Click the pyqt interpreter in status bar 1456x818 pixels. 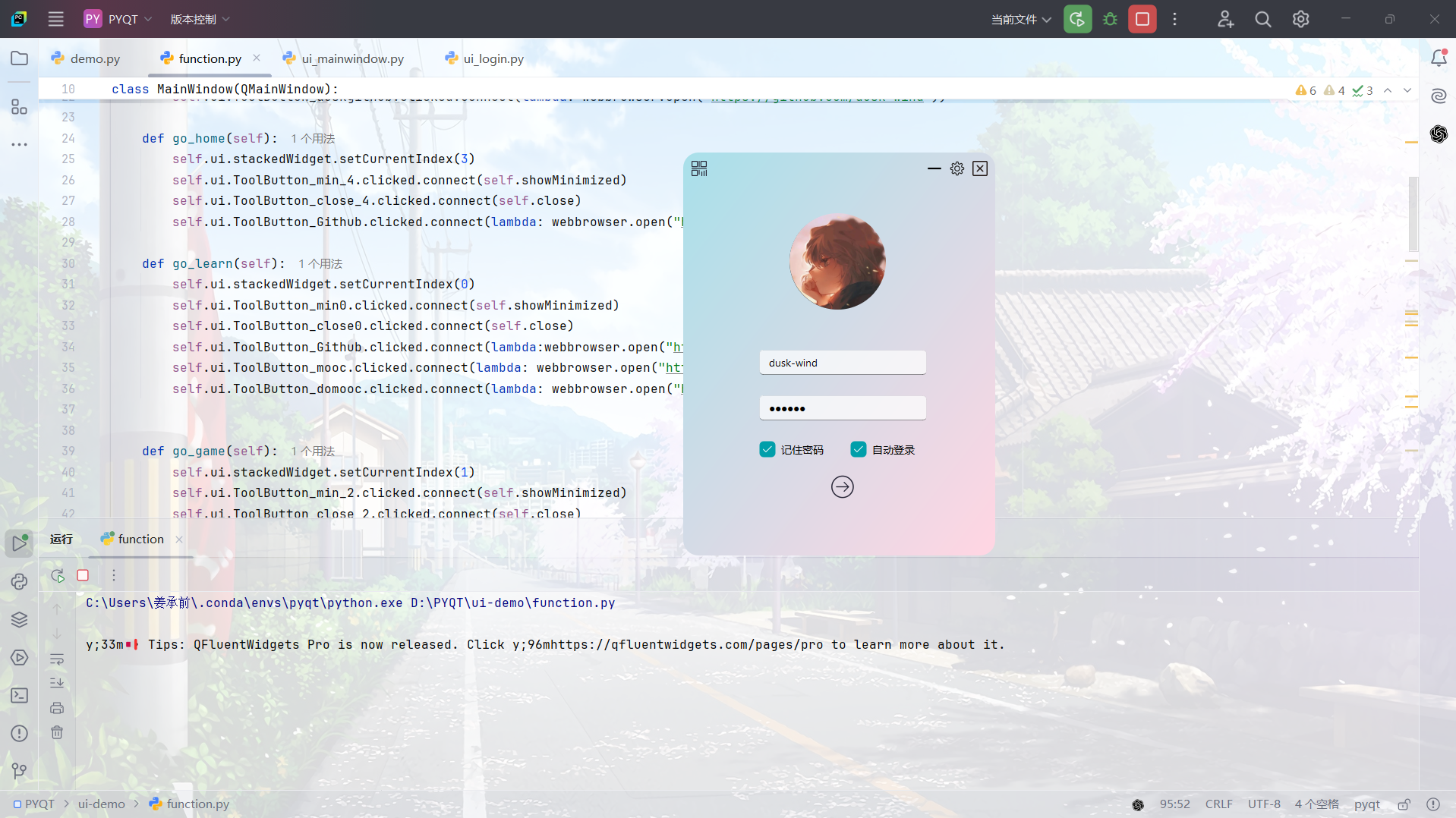click(1366, 804)
